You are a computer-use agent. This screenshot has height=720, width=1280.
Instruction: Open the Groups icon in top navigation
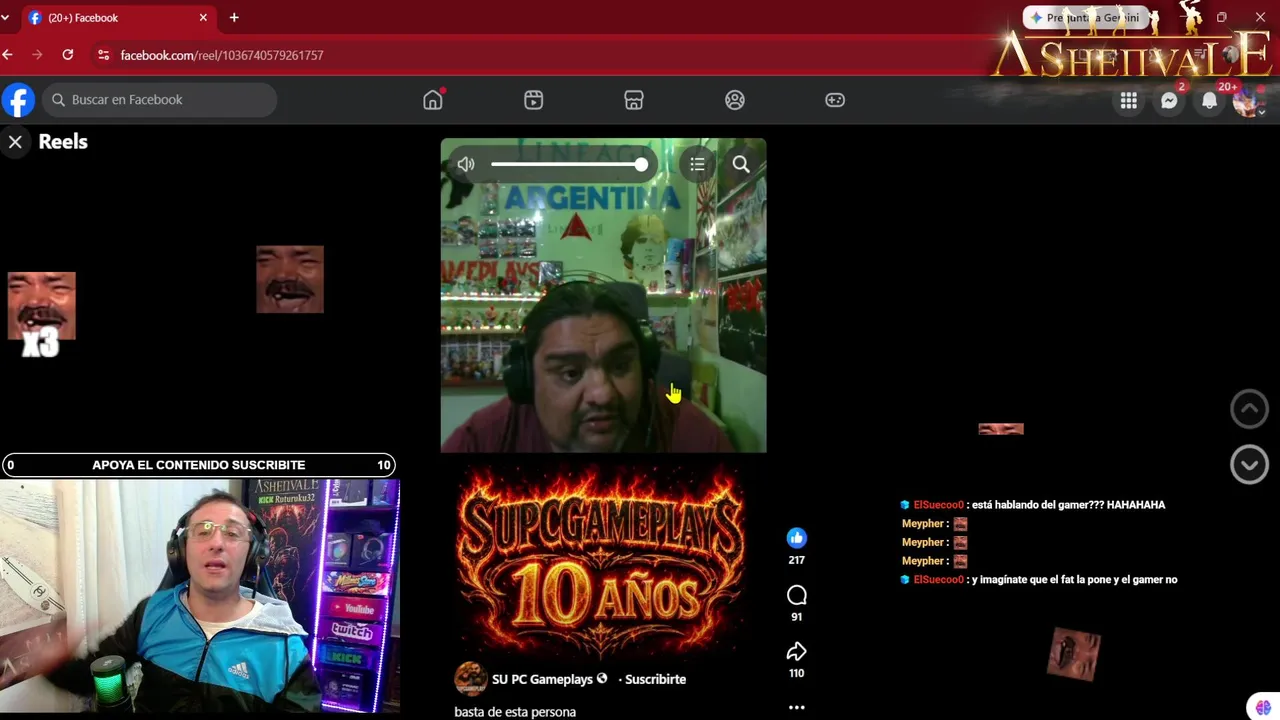735,100
